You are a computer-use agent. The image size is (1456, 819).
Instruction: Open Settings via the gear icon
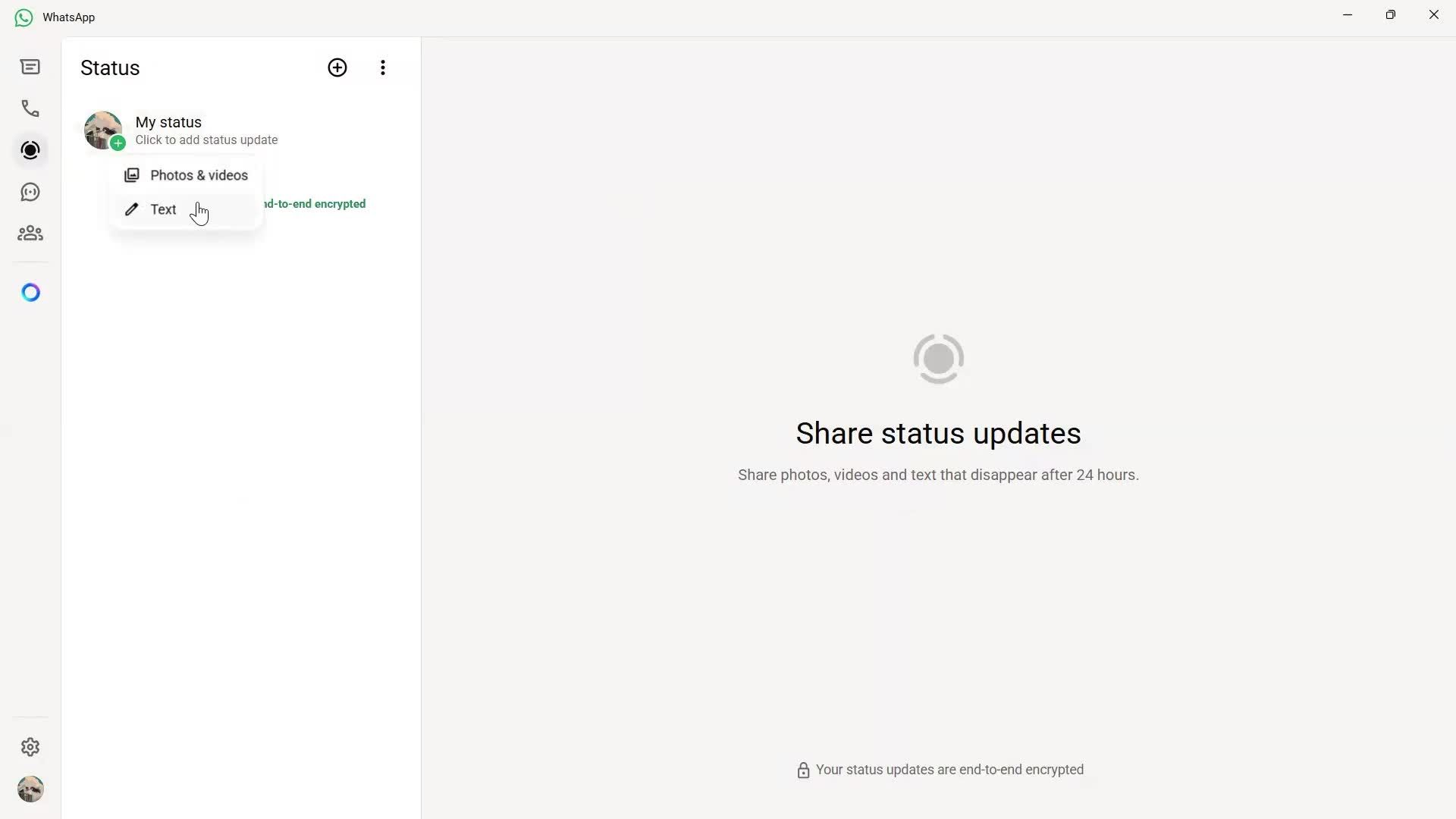pyautogui.click(x=30, y=747)
